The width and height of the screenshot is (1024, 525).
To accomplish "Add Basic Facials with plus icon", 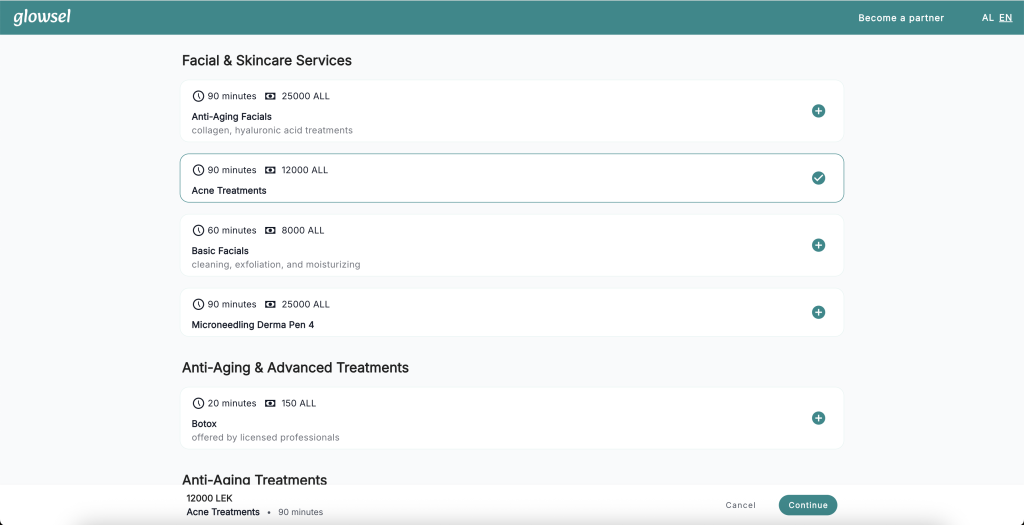I will (x=818, y=245).
